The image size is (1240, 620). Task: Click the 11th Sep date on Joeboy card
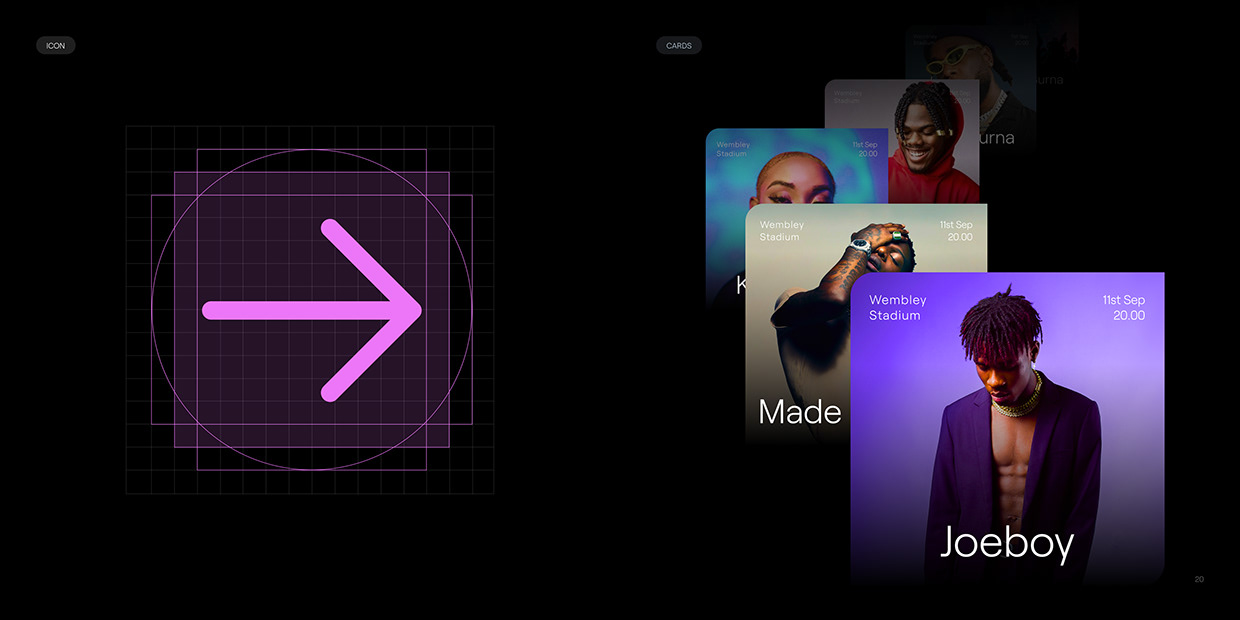click(1124, 308)
